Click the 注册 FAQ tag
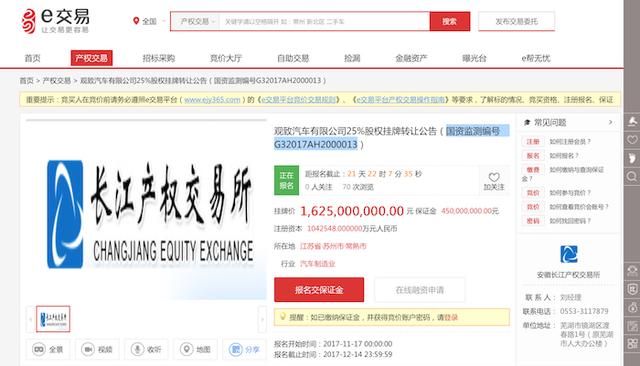The width and height of the screenshot is (640, 366). pos(533,142)
